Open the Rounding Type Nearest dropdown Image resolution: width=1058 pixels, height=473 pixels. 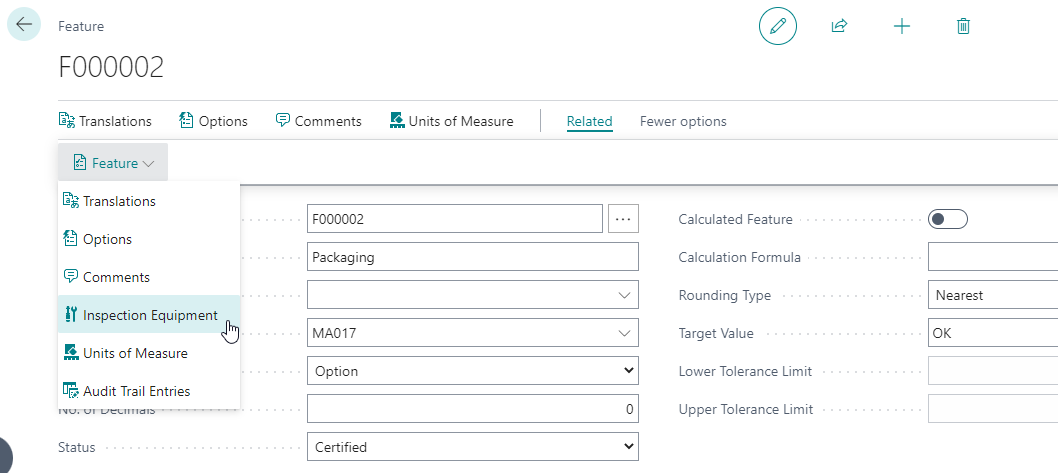click(993, 295)
